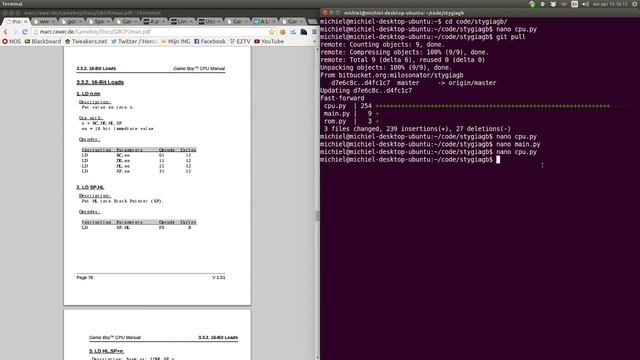
Task: Open the keyboard layout indicator
Action: point(574,4)
